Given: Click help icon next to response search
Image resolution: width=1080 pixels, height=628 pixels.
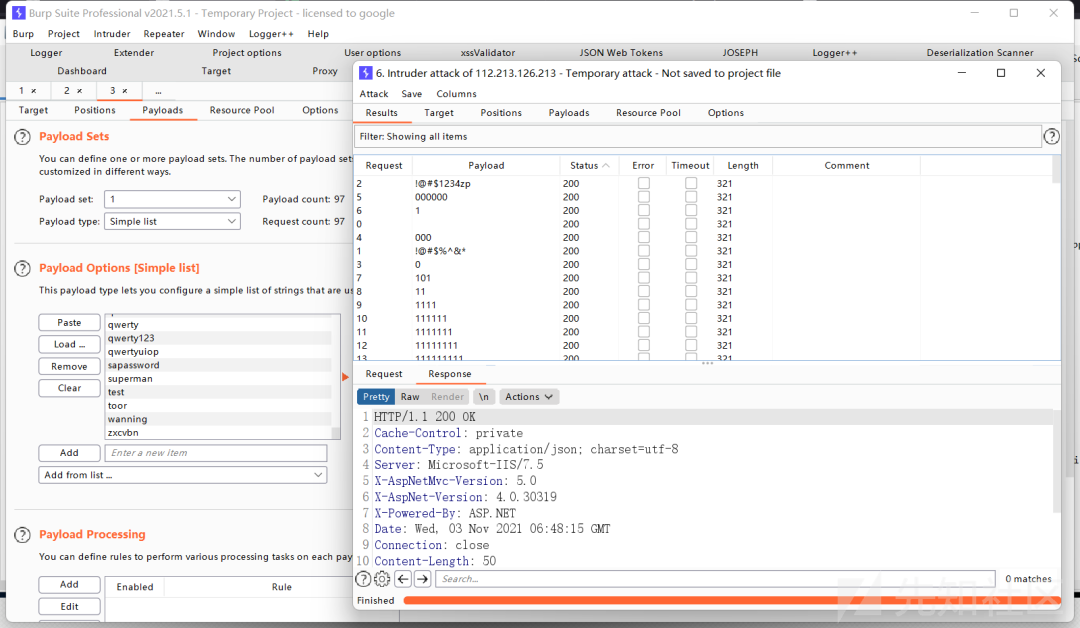Looking at the screenshot, I should click(x=363, y=579).
